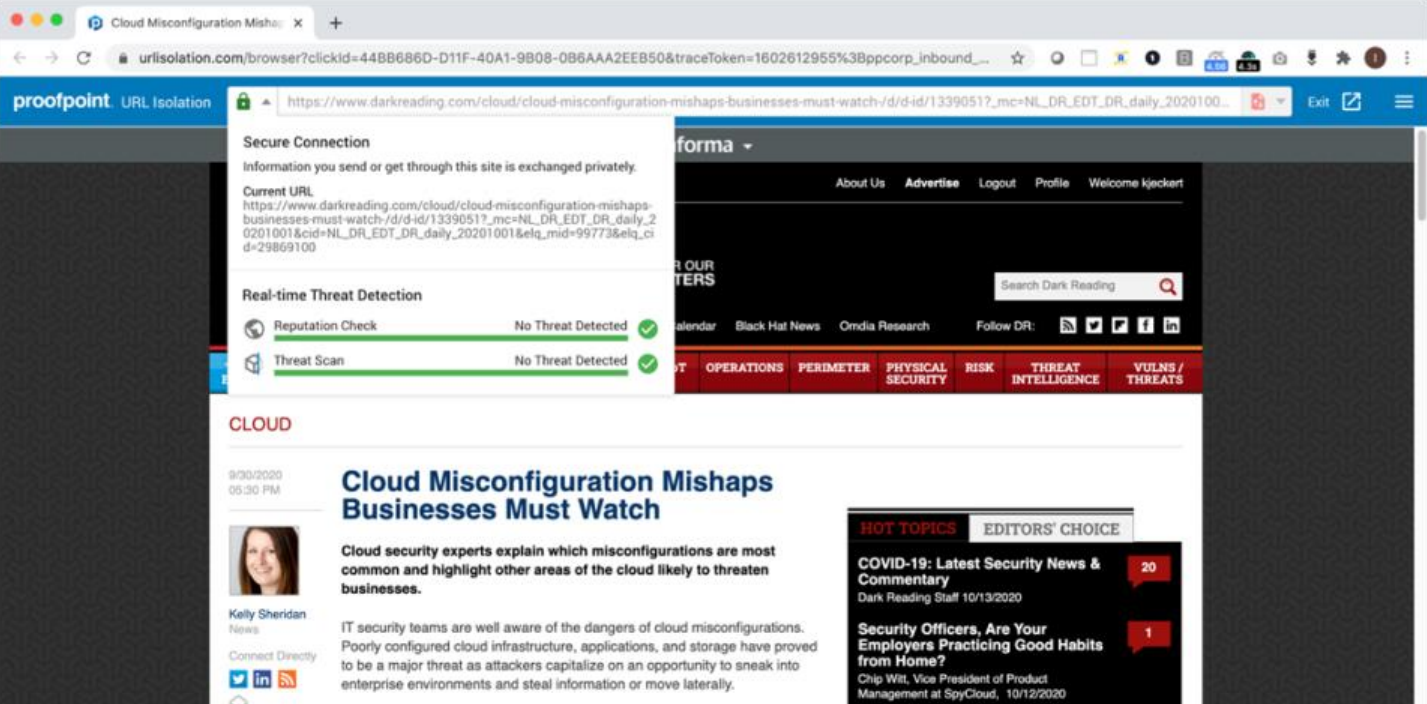This screenshot has height=704, width=1427.
Task: Click the Search Dark Reading field
Action: tap(1074, 286)
